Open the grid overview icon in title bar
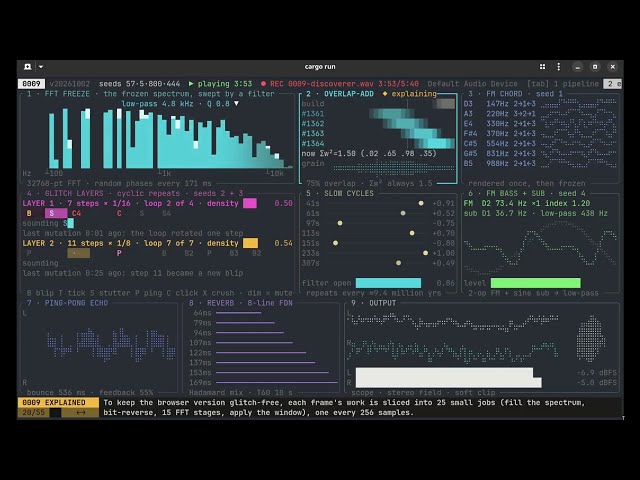This screenshot has width=640, height=480. 542,67
